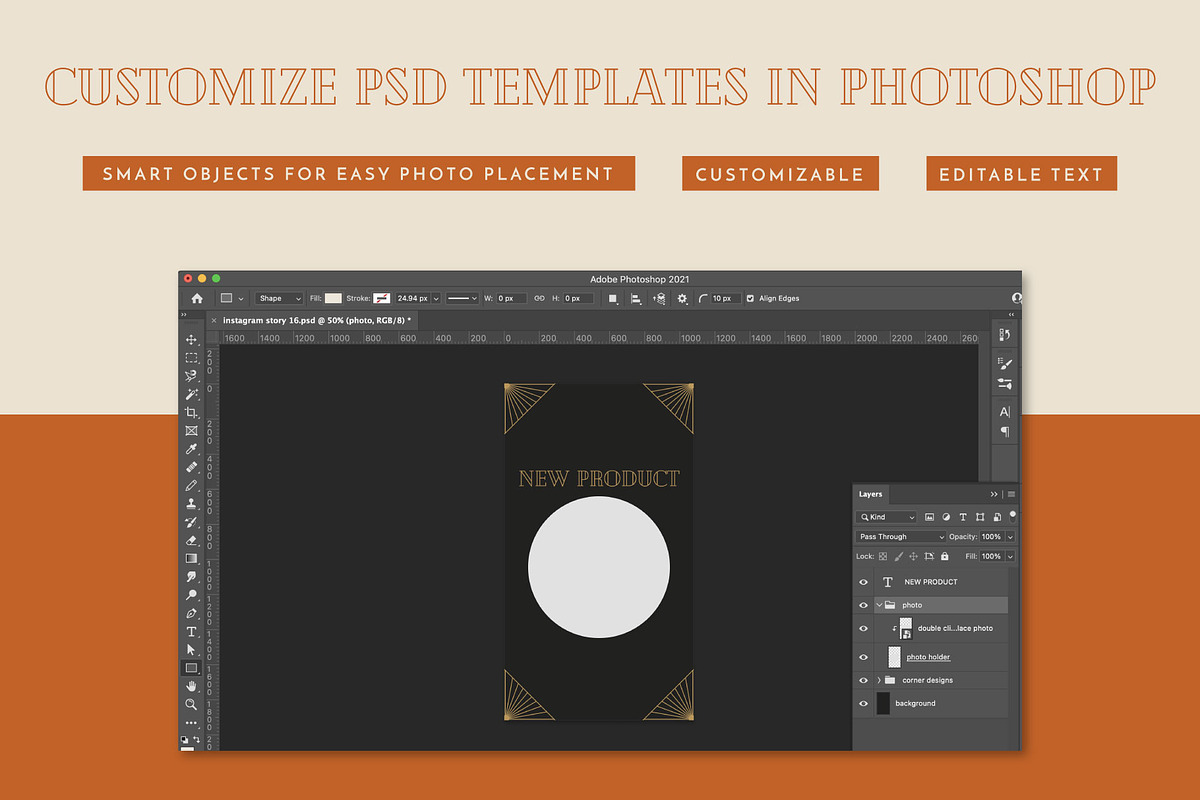Open the Layers panel hamburger menu
Viewport: 1200px width, 800px height.
(x=1012, y=494)
